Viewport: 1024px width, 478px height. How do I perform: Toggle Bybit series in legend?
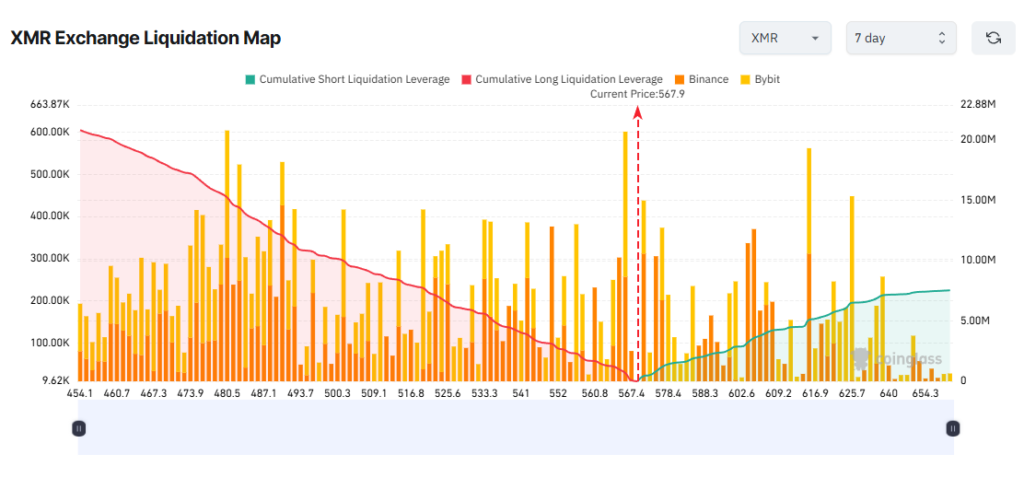click(760, 80)
